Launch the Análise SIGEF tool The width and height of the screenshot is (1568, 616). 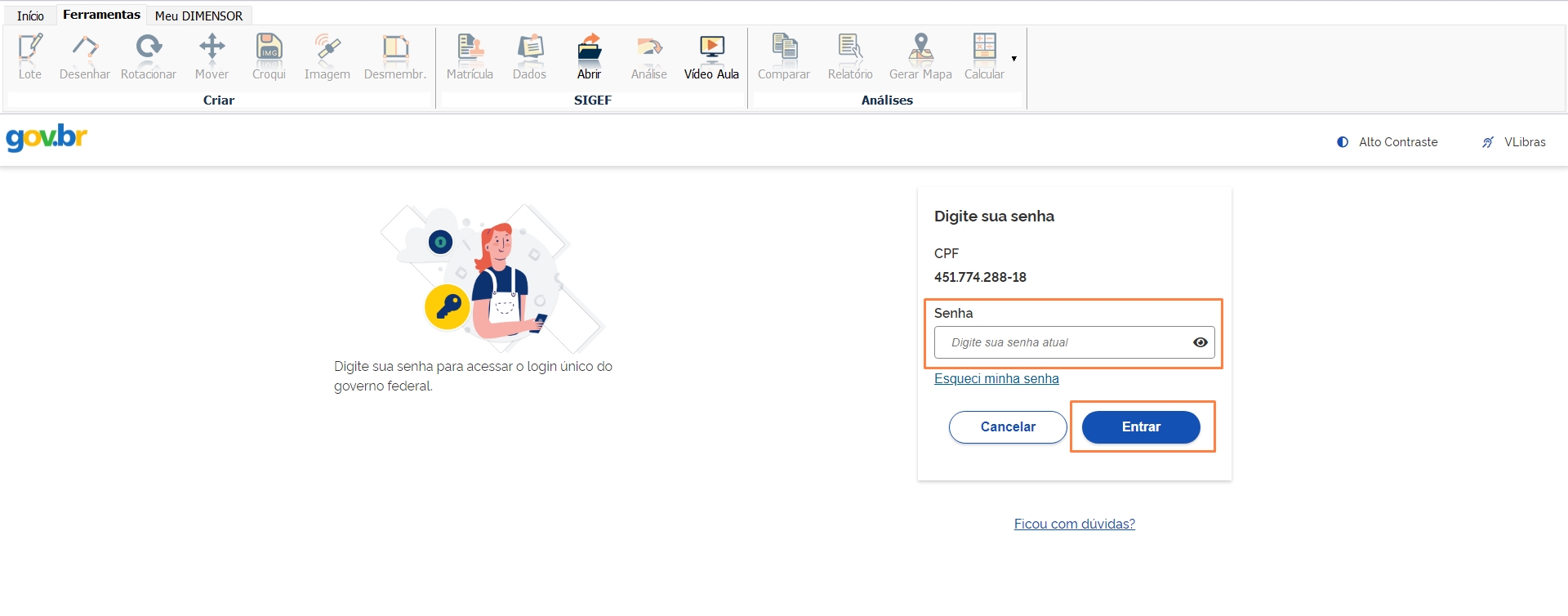[649, 56]
